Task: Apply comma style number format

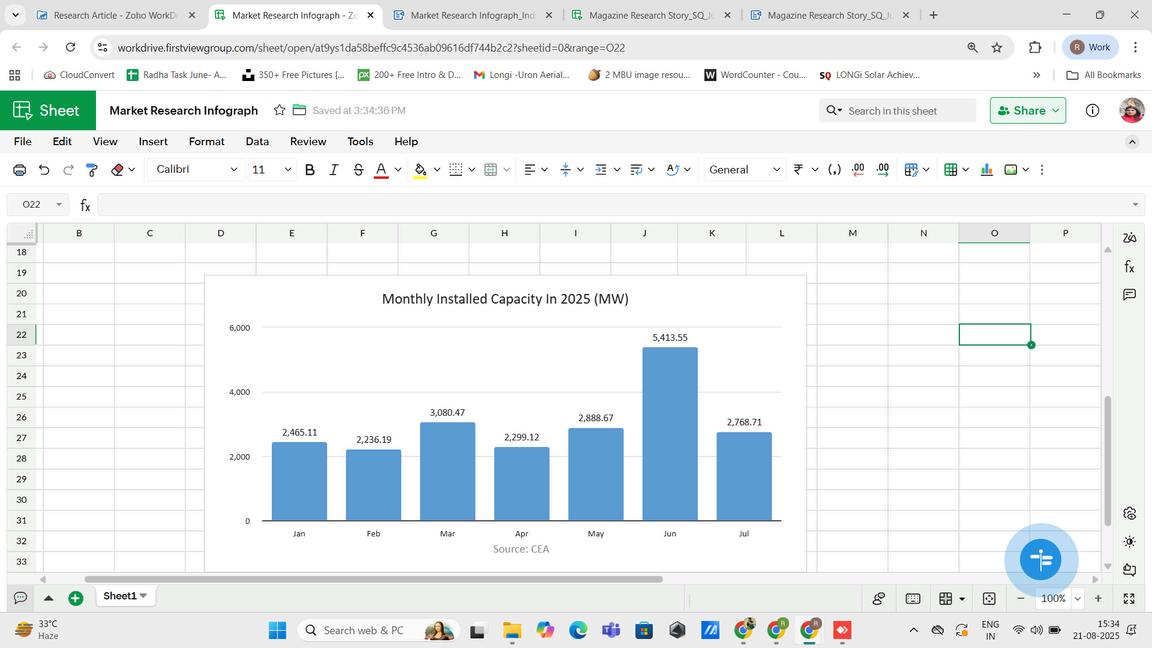Action: (x=835, y=170)
